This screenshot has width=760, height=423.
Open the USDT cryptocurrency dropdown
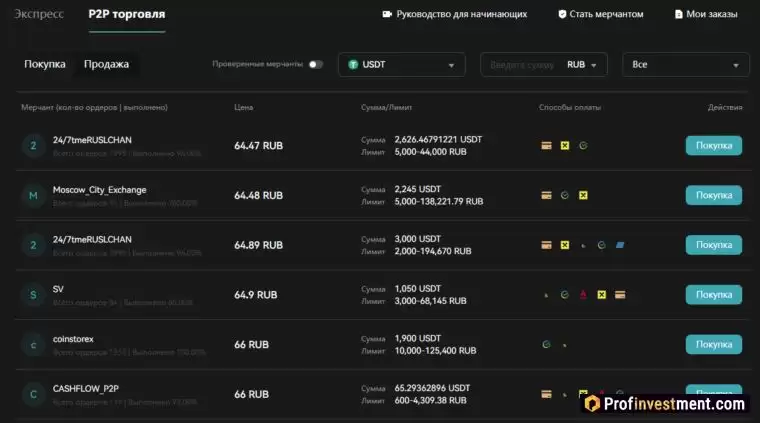(402, 65)
